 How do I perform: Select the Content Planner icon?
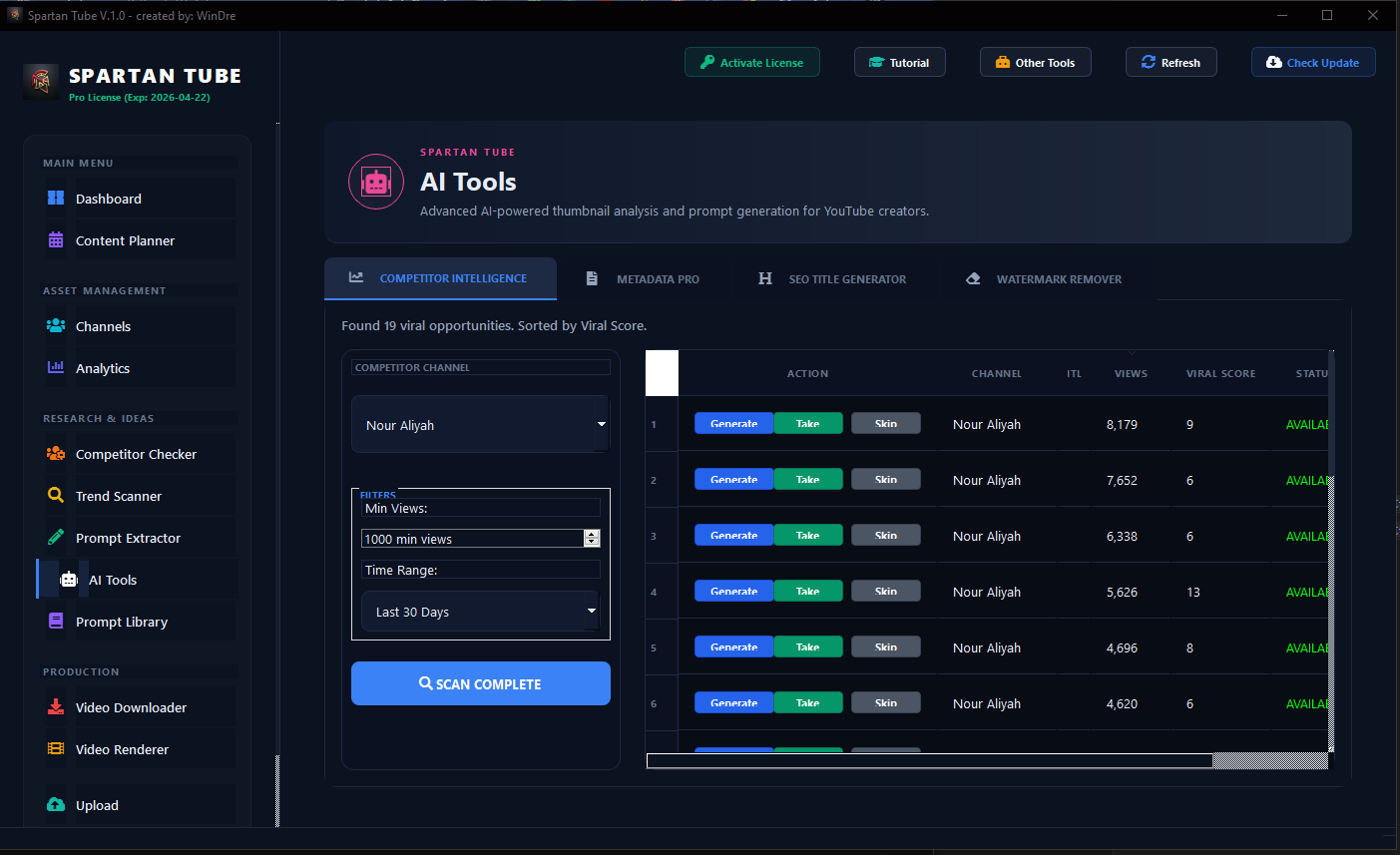tap(56, 240)
